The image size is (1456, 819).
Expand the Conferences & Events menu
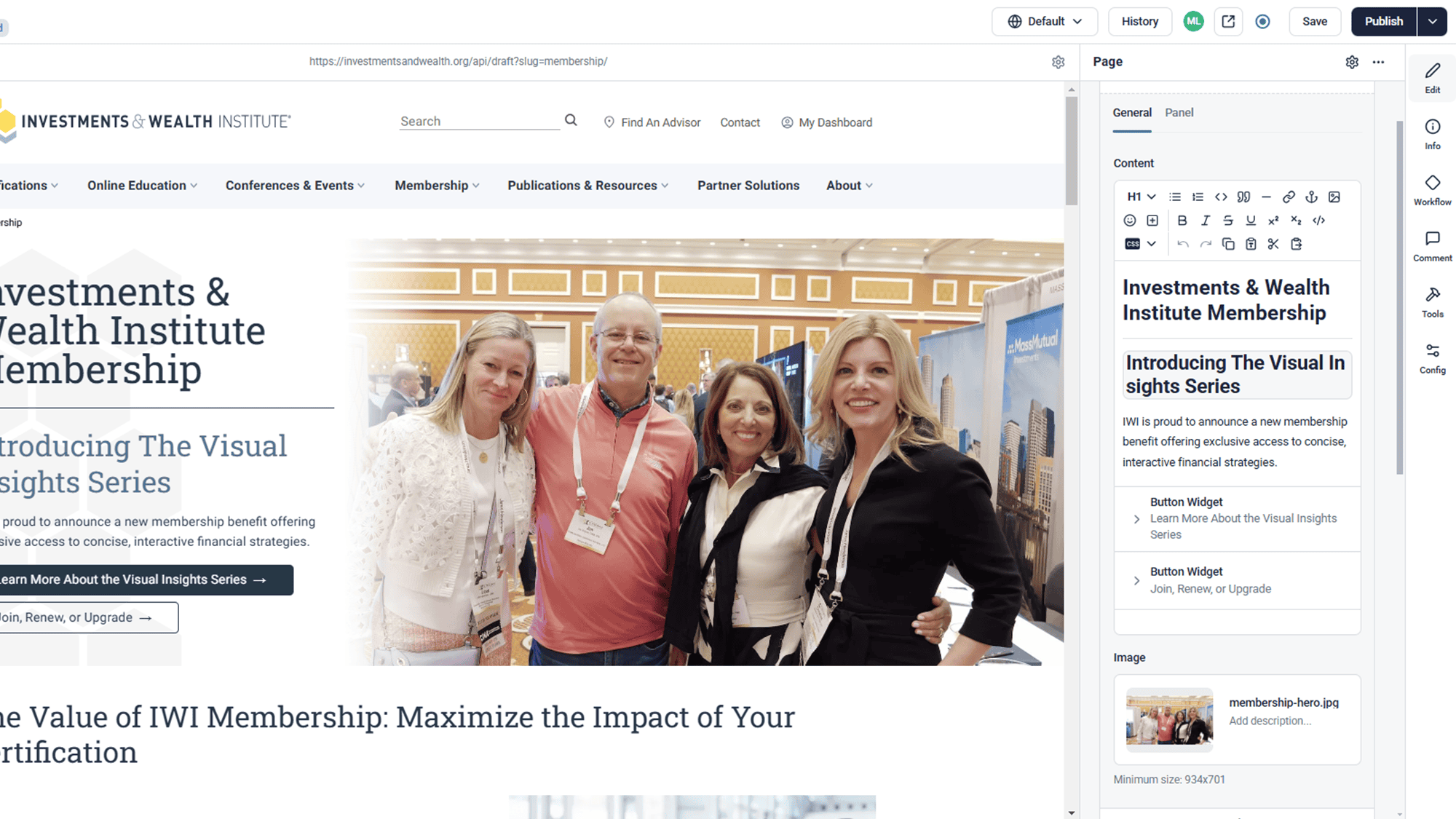[295, 186]
